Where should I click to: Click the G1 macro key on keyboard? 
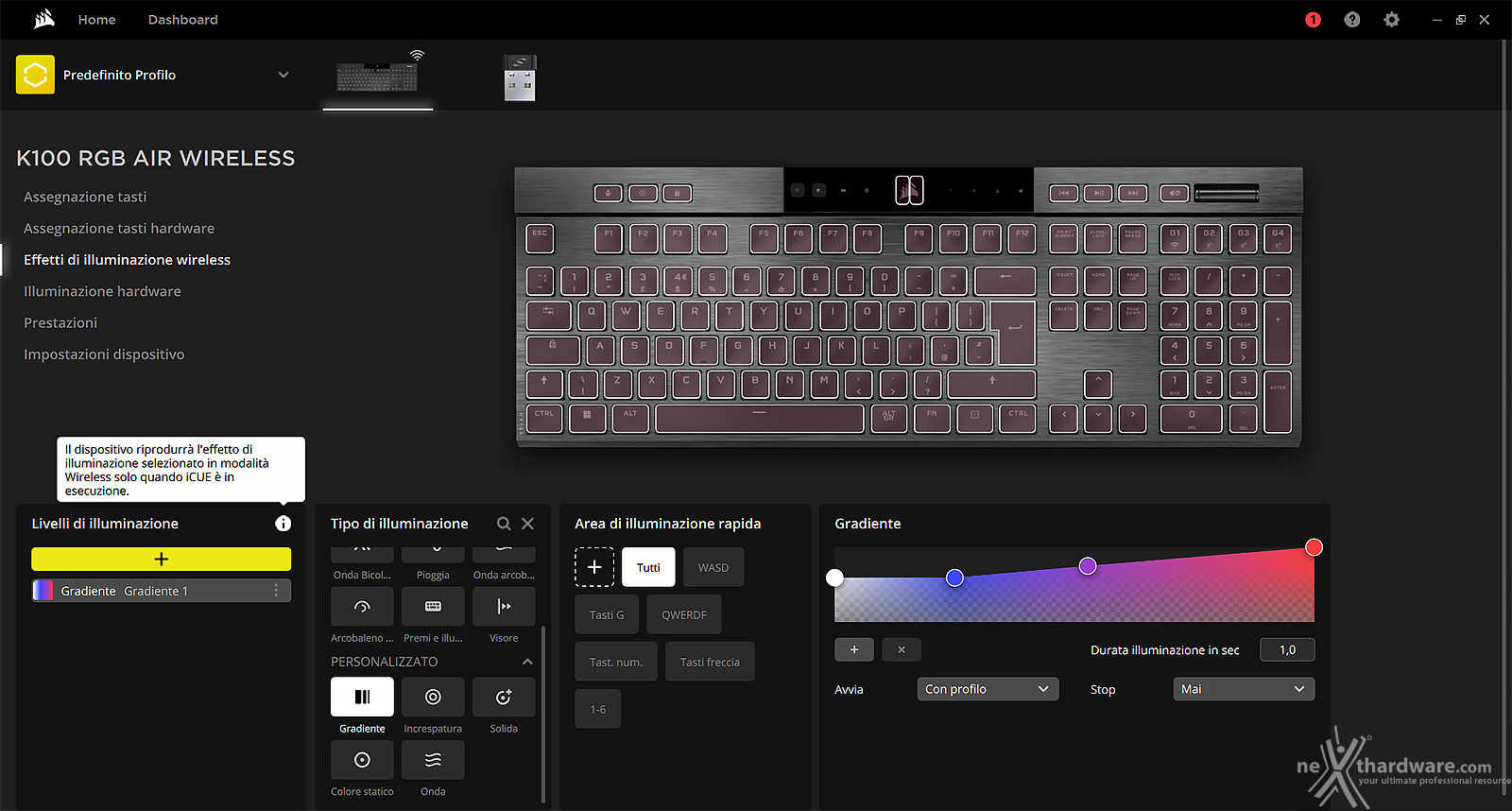[1175, 238]
